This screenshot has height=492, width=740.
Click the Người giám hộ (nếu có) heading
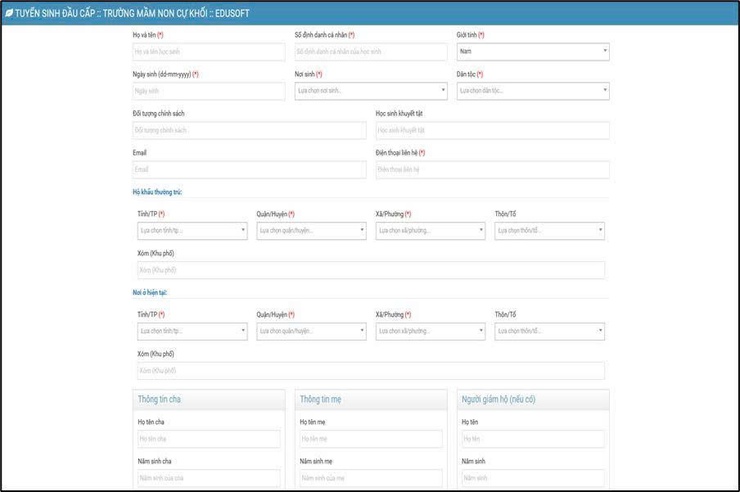tap(498, 399)
